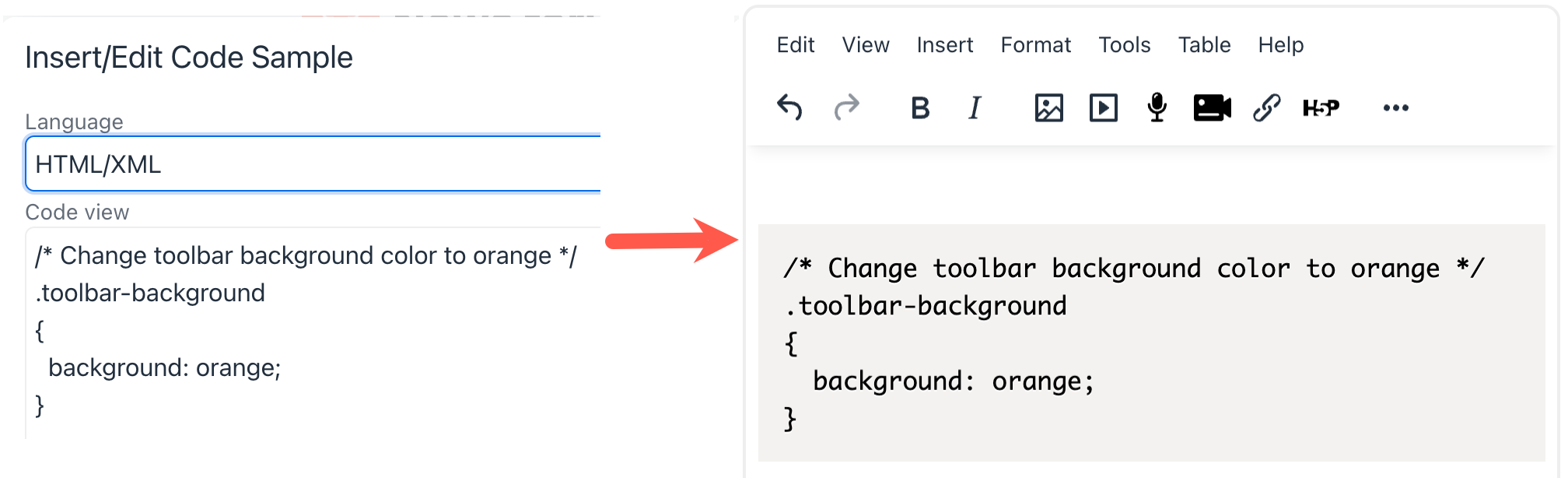The image size is (1568, 478).
Task: Toggle bold formatting
Action: click(x=920, y=107)
